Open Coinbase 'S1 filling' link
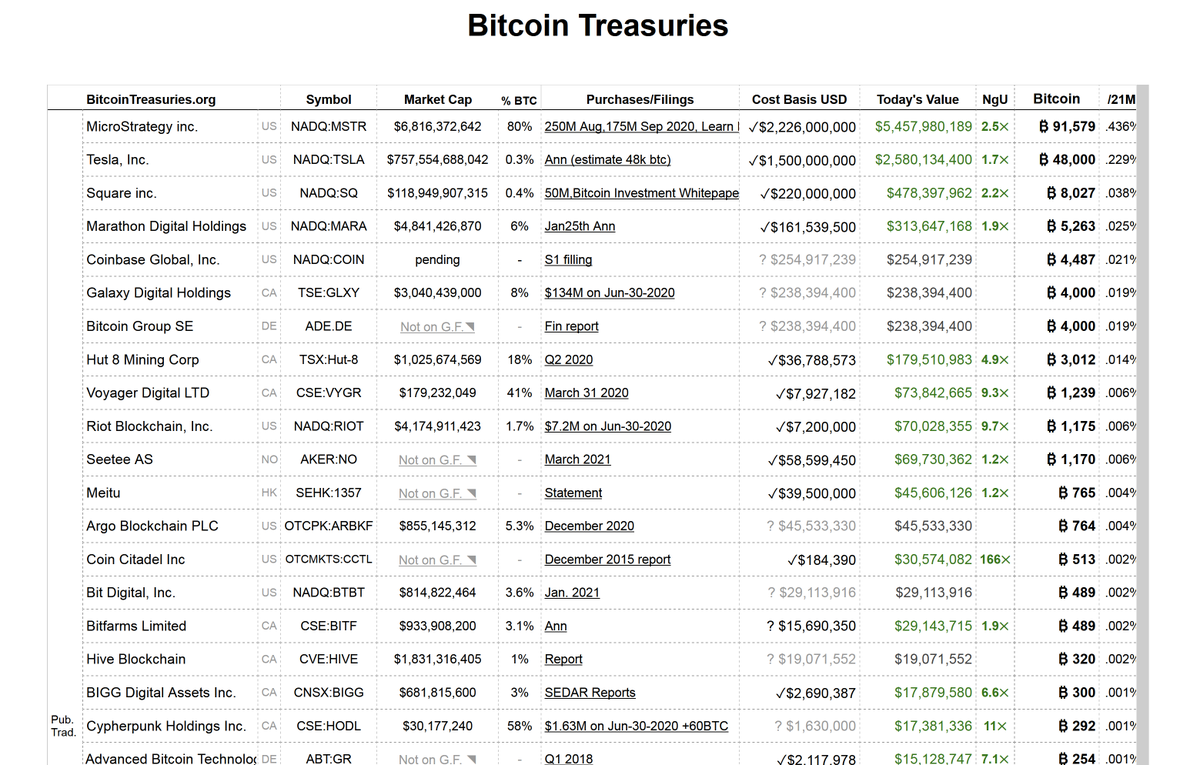1200x765 pixels. pos(568,260)
